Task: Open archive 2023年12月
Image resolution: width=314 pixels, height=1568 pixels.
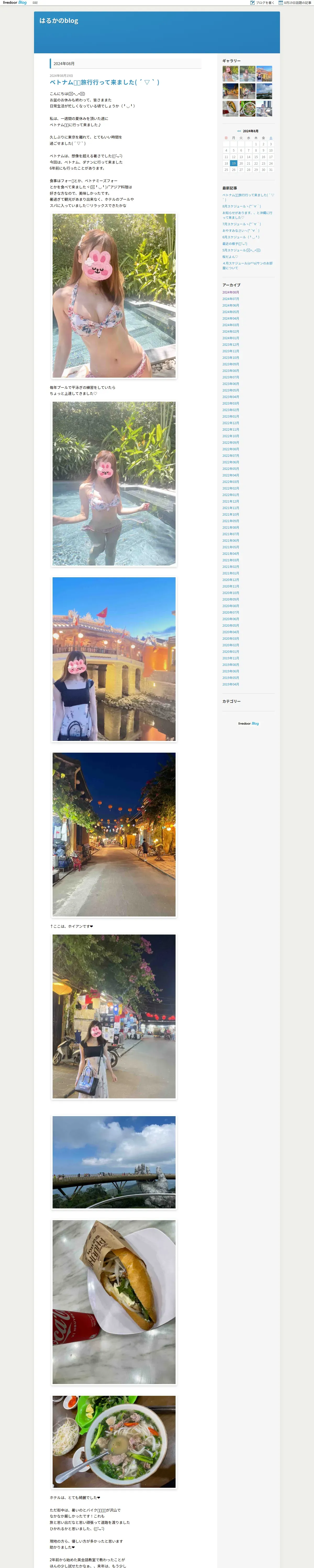Action: point(231,344)
